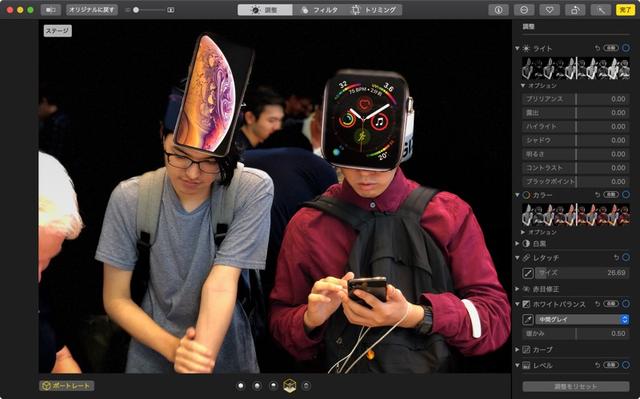Image resolution: width=640 pixels, height=399 pixels.
Task: Collapse the カラー (Color) section
Action: [517, 195]
